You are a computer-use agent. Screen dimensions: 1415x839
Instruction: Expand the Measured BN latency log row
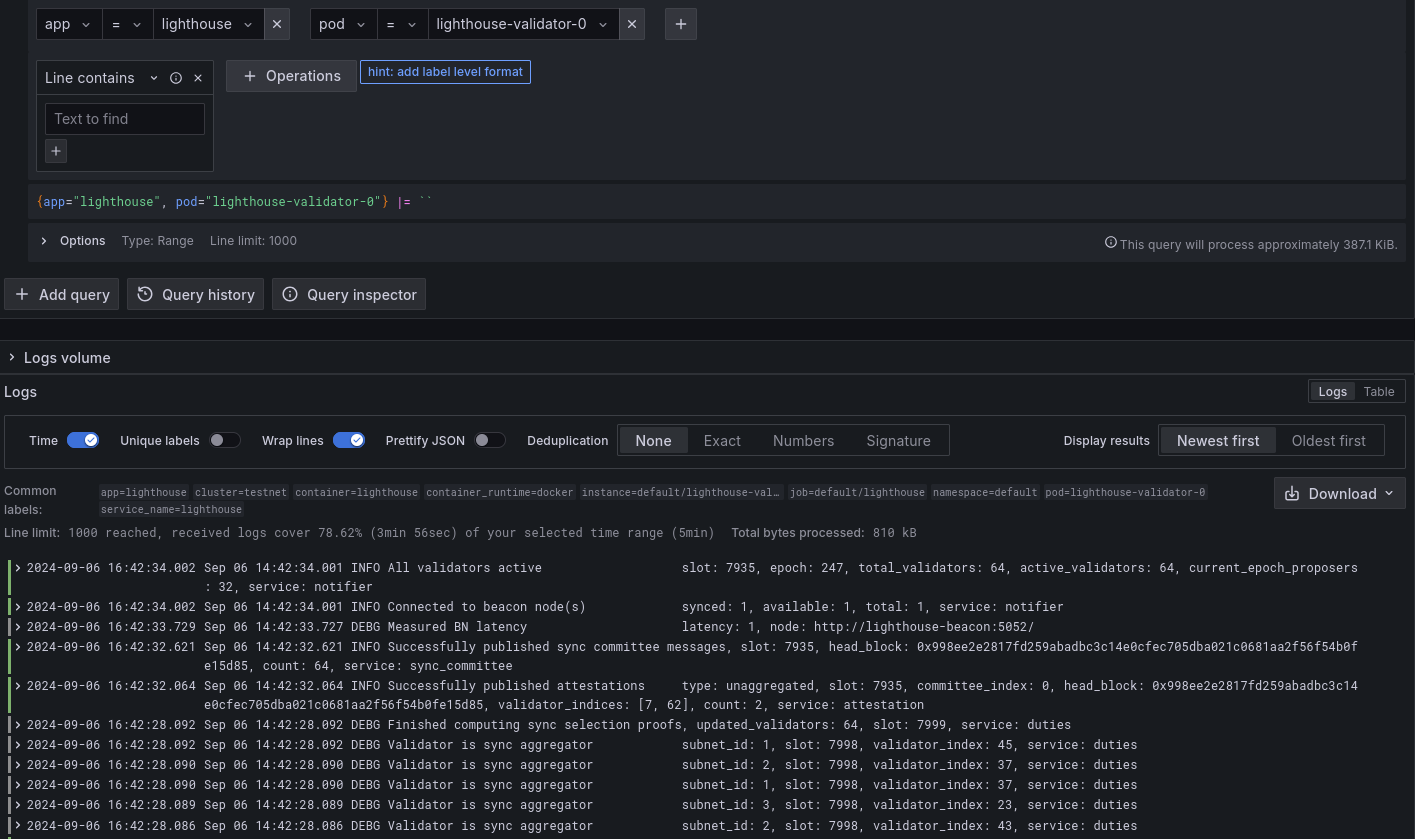tap(18, 627)
